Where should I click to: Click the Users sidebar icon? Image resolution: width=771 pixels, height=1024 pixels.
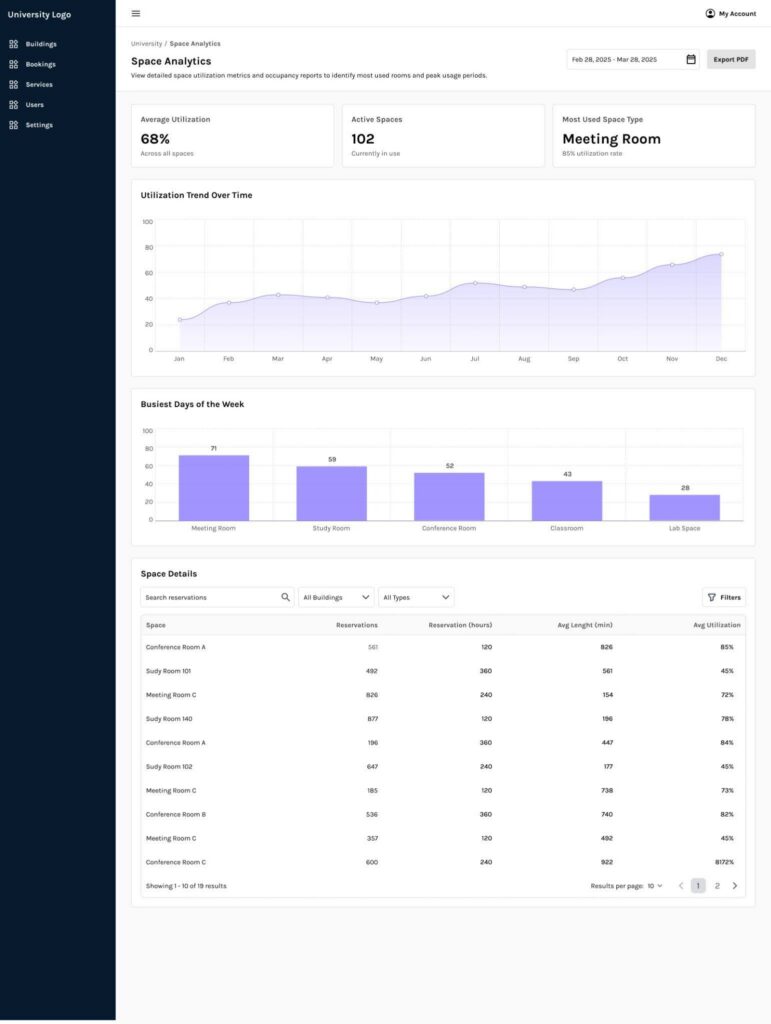click(x=14, y=104)
